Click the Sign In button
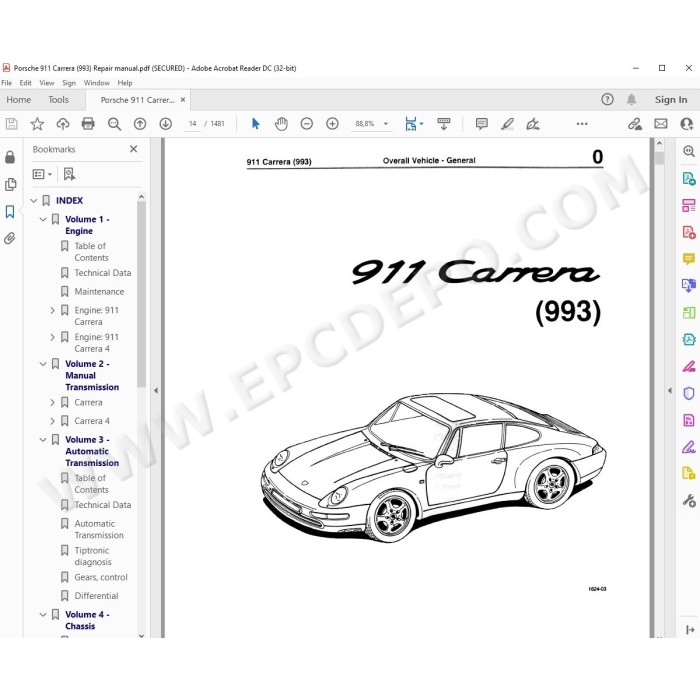The height and width of the screenshot is (700, 700). (671, 100)
